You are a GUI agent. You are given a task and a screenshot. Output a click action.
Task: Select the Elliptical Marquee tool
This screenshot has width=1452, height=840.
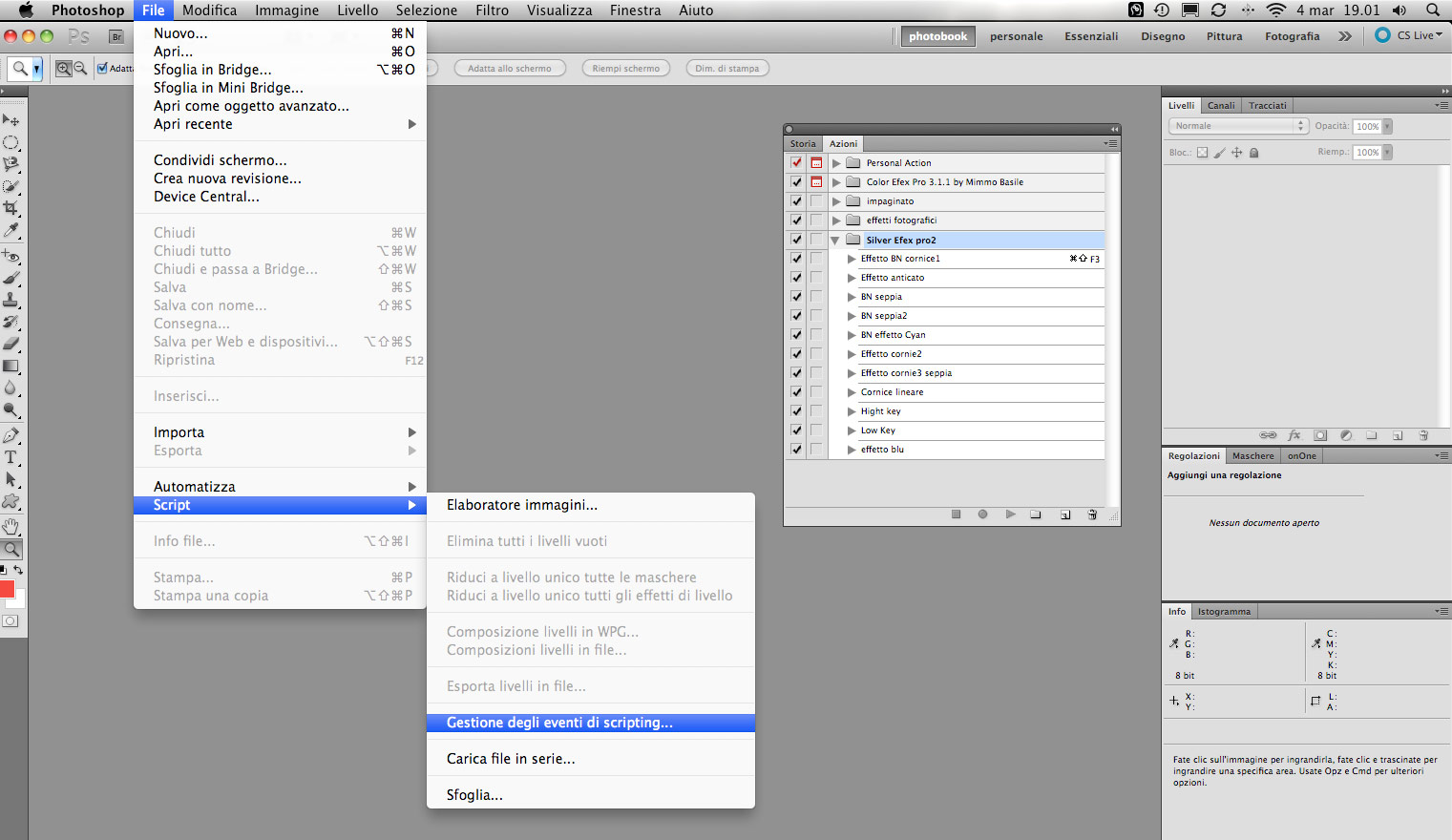(x=11, y=142)
